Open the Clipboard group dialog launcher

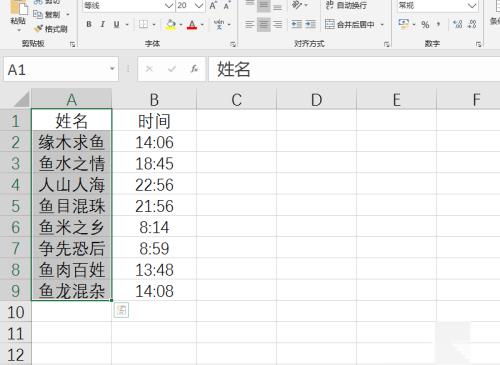pyautogui.click(x=72, y=44)
